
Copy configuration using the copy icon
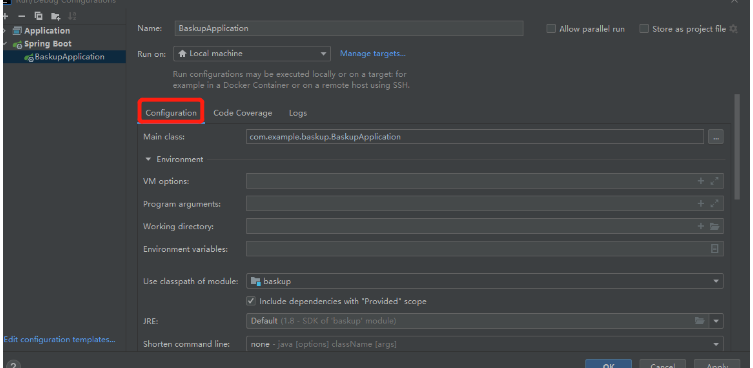38,16
